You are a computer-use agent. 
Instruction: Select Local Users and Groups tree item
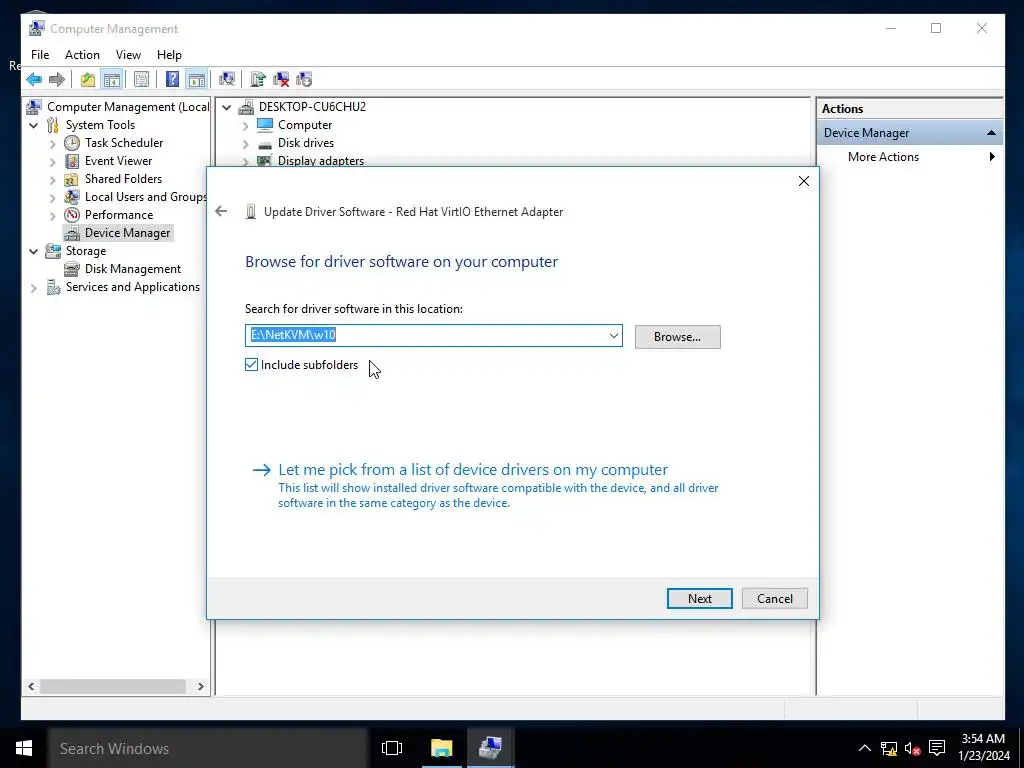point(145,197)
